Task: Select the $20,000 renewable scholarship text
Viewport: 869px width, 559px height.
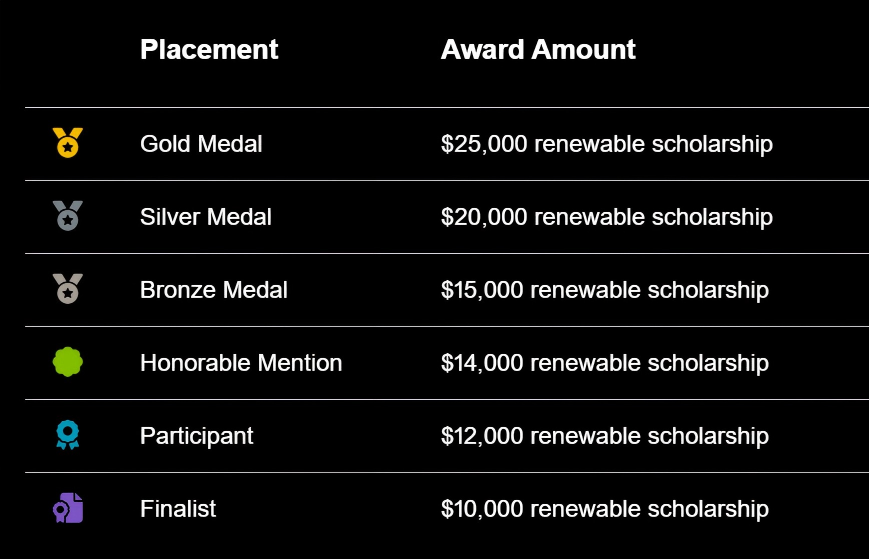Action: (x=607, y=218)
